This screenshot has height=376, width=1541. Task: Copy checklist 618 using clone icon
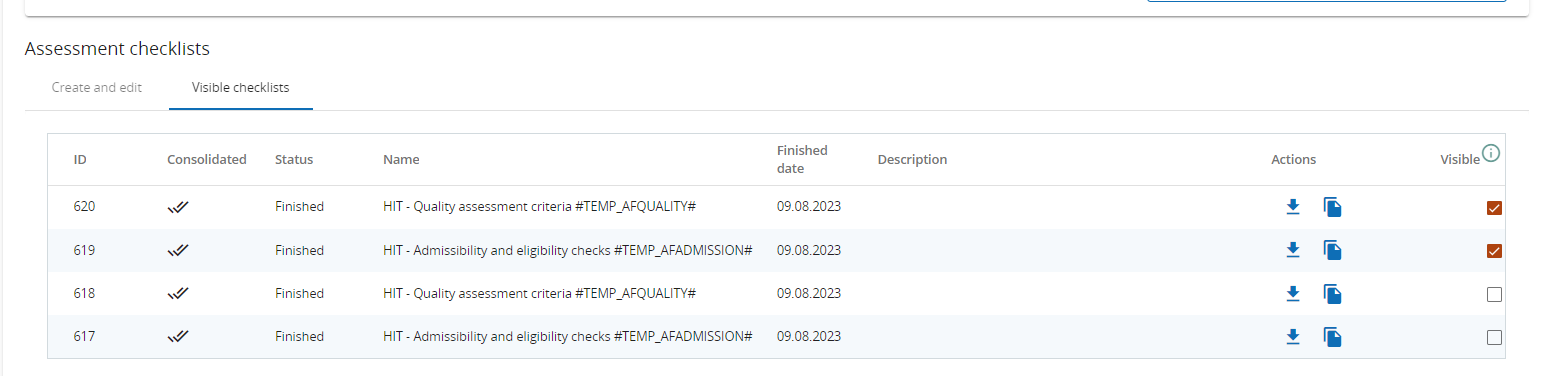1332,293
